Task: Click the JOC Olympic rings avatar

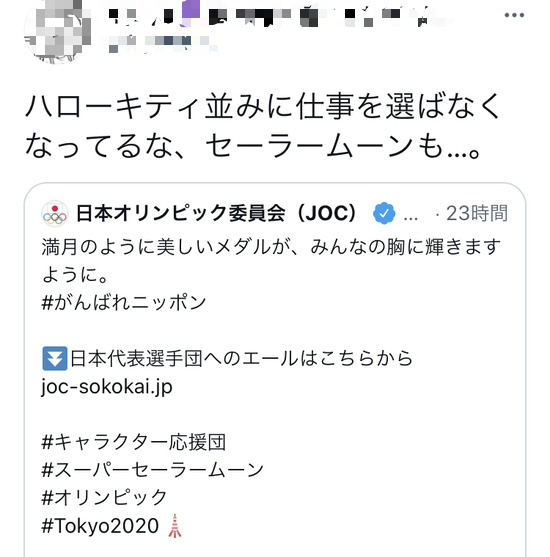Action: 55,213
